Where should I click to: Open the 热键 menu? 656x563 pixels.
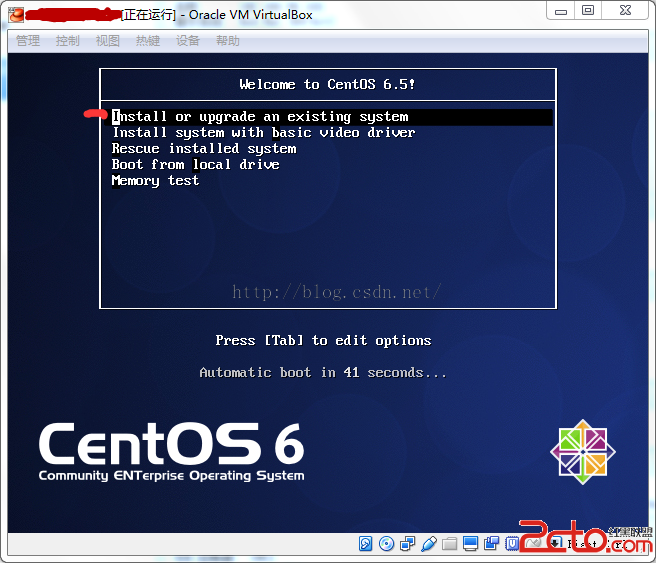[x=148, y=41]
